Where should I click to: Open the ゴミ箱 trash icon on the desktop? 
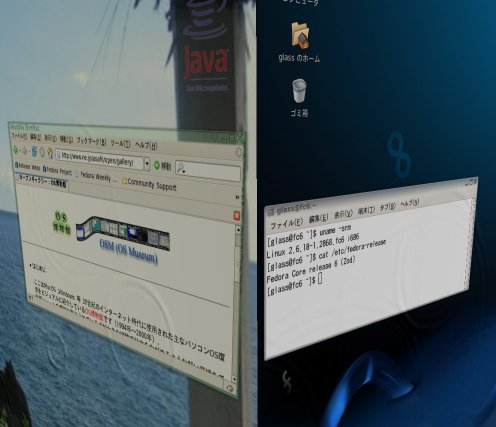(299, 91)
